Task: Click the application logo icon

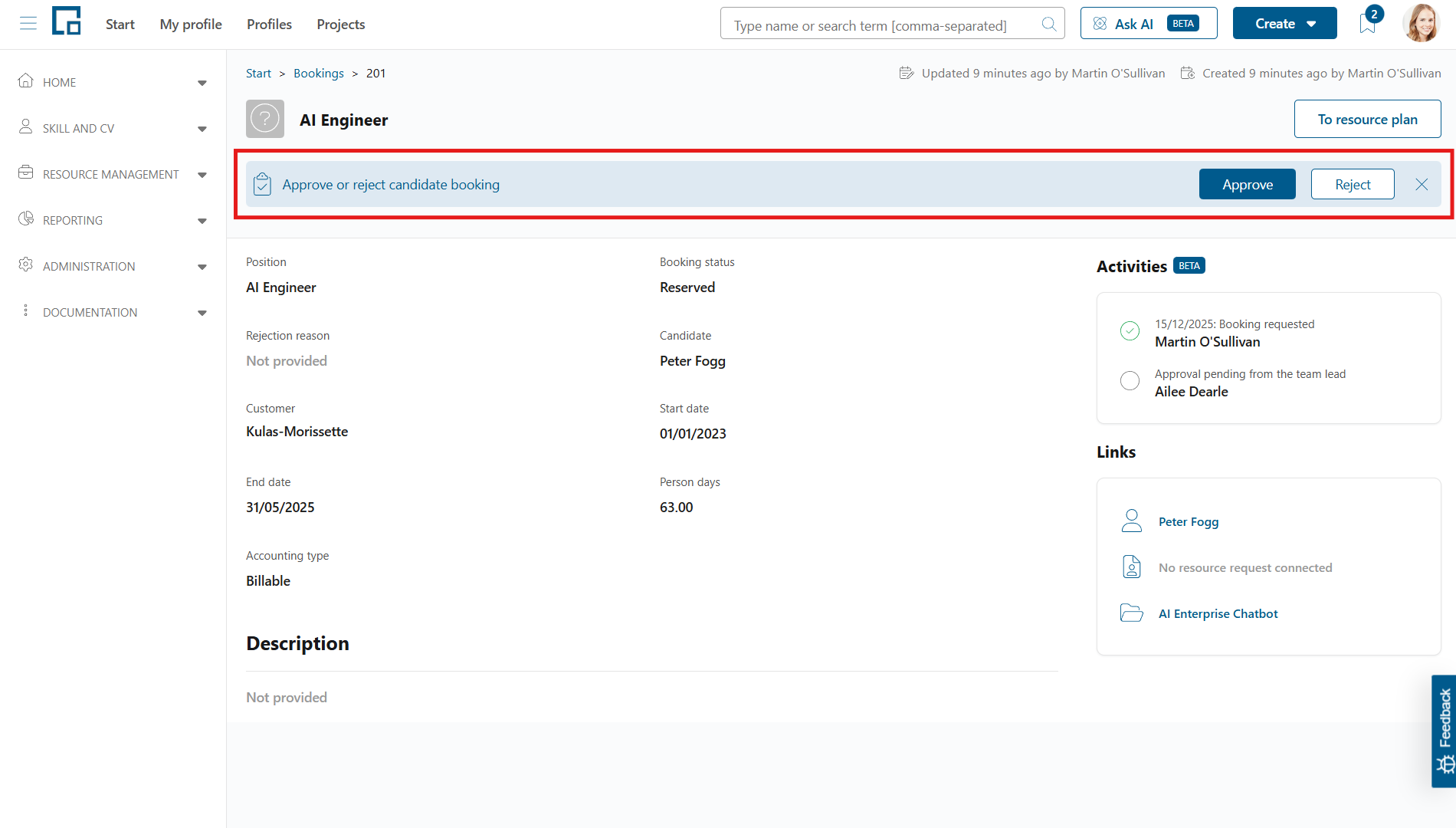Action: pos(67,21)
